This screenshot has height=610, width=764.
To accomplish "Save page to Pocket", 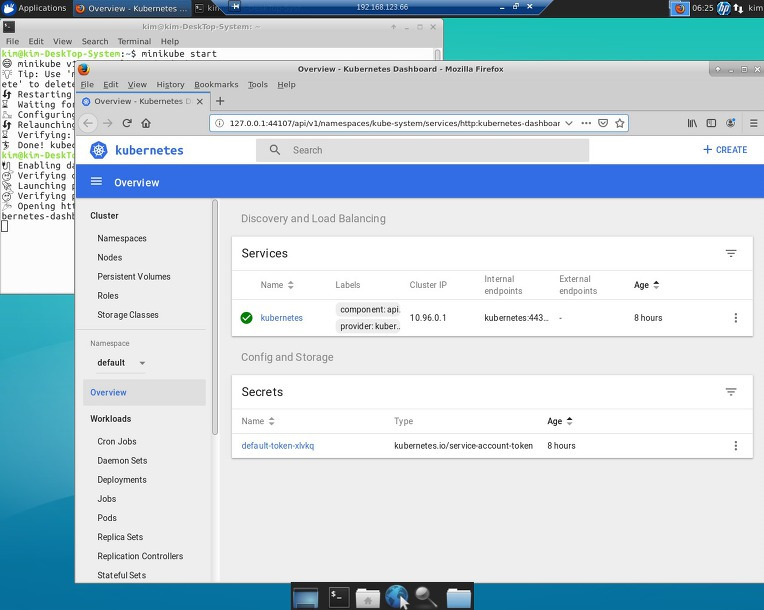I will coord(603,123).
